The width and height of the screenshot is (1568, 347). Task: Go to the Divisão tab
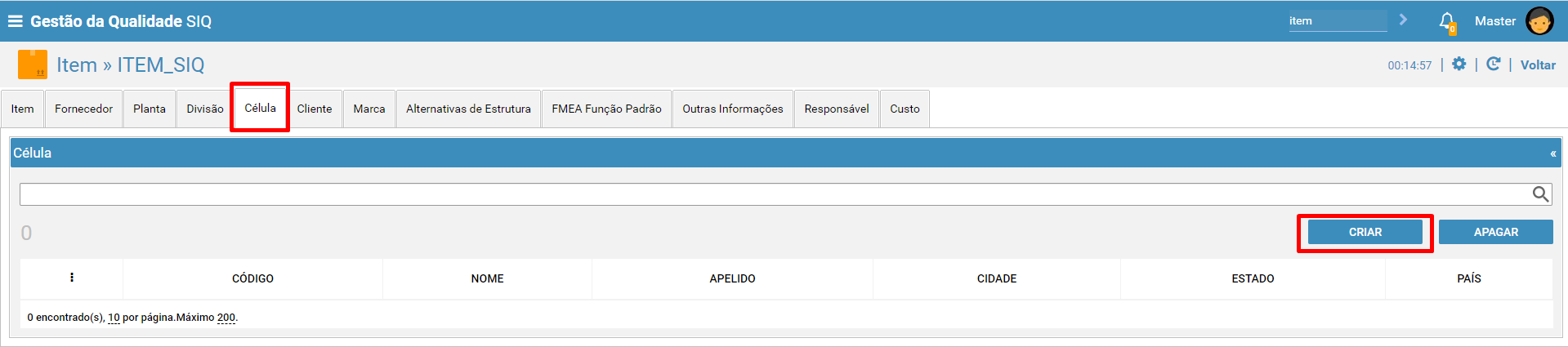coord(205,109)
